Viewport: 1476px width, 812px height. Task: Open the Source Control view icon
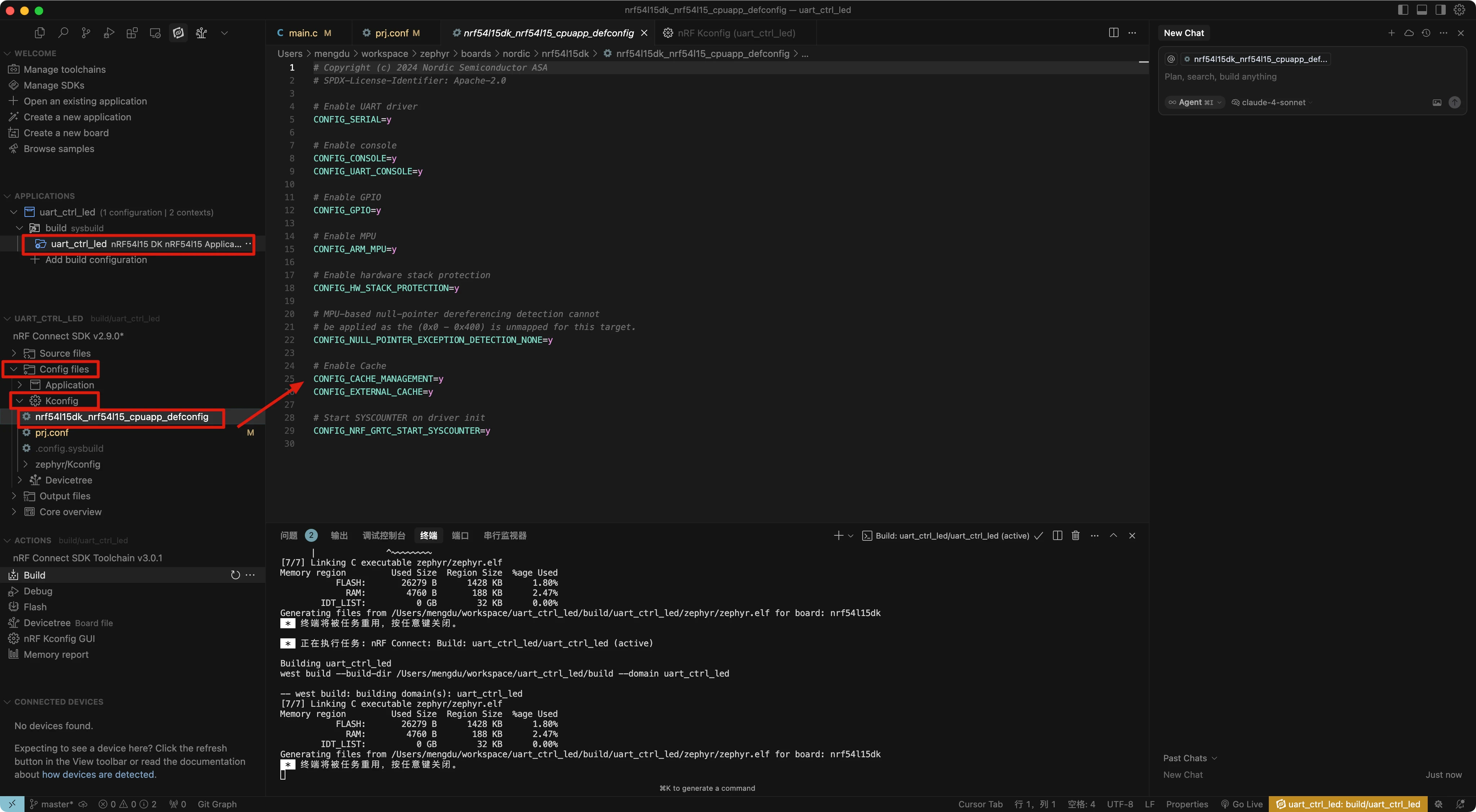(x=86, y=33)
